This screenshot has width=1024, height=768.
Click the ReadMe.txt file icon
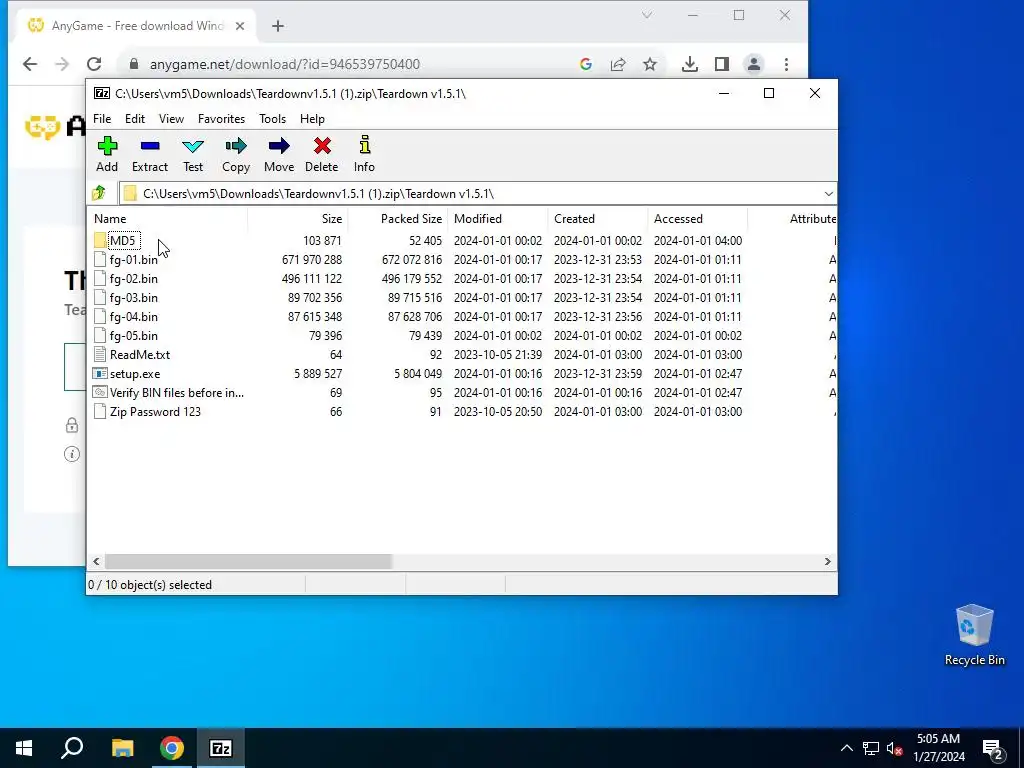click(x=99, y=355)
